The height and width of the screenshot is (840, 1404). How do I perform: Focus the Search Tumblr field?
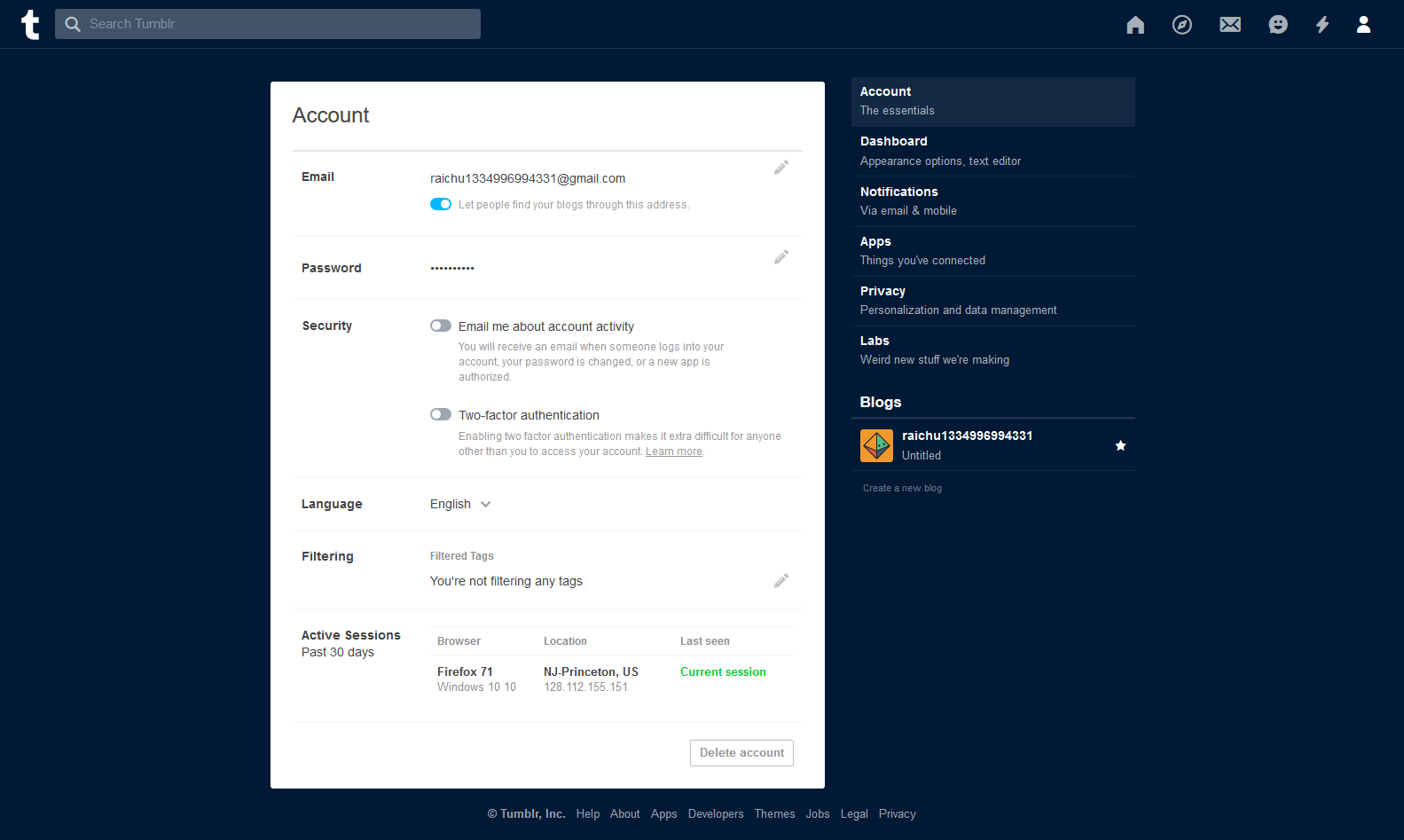tap(268, 24)
